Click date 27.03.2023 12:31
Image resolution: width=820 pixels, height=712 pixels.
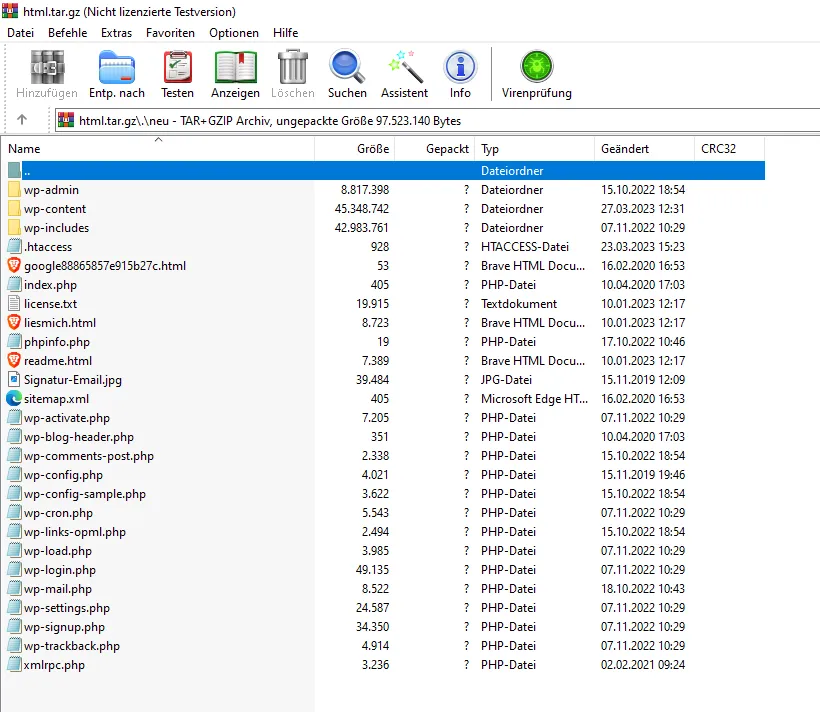pyautogui.click(x=643, y=209)
